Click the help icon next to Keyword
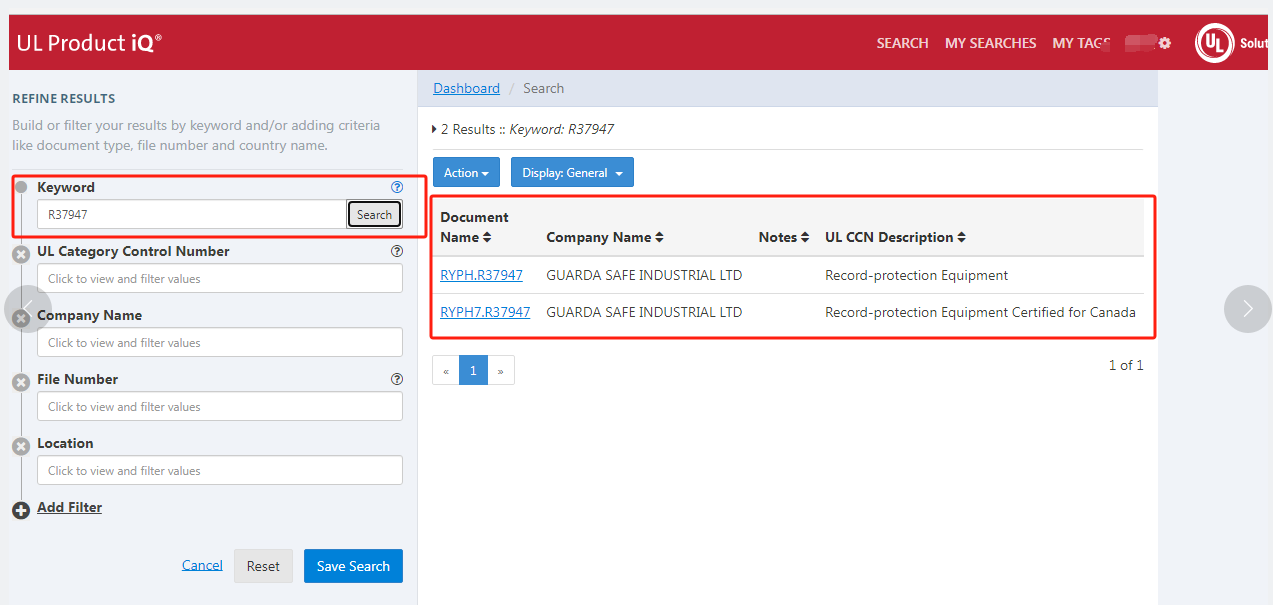 (397, 187)
